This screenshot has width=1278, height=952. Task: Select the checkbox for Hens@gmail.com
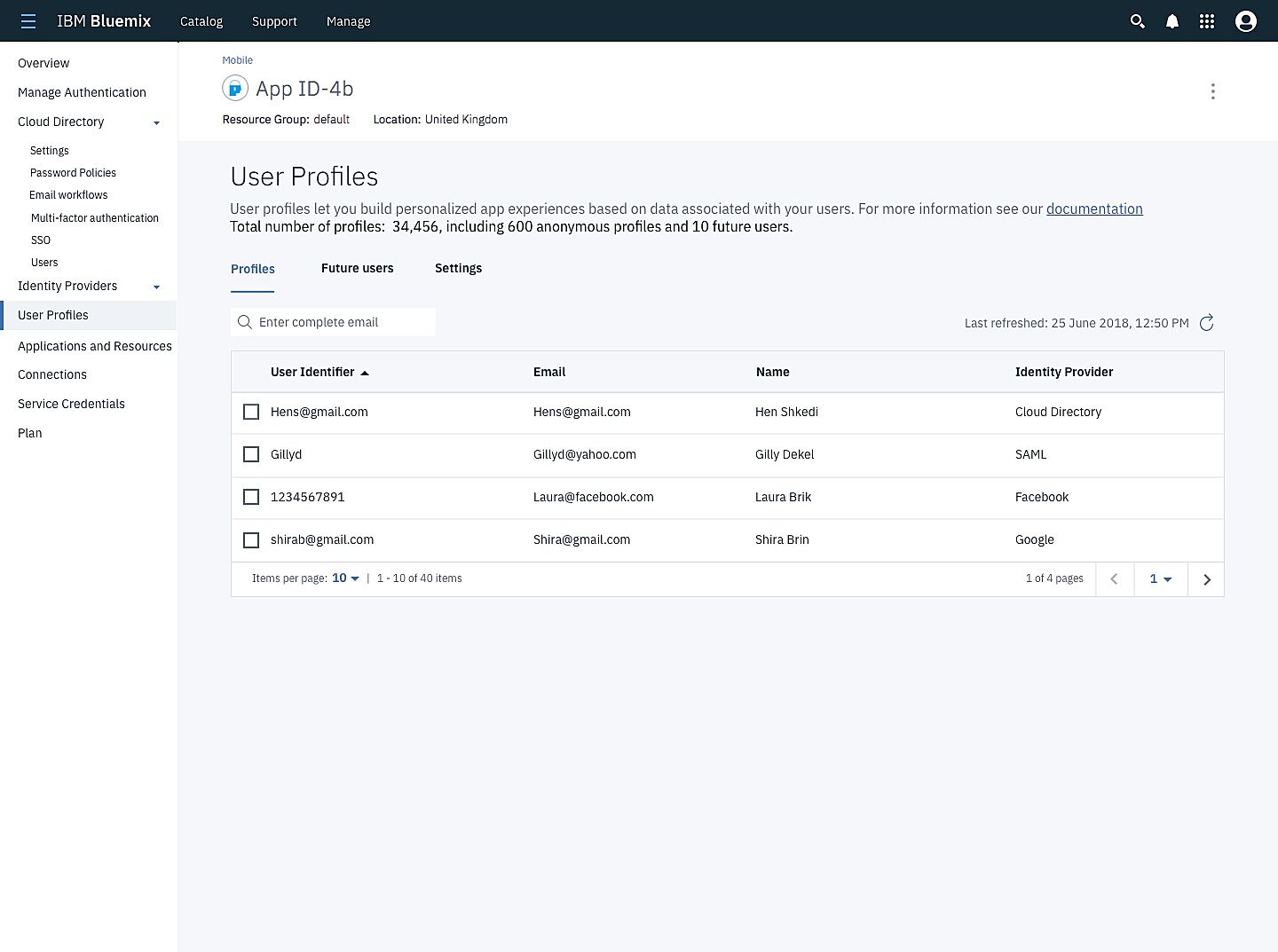point(251,412)
